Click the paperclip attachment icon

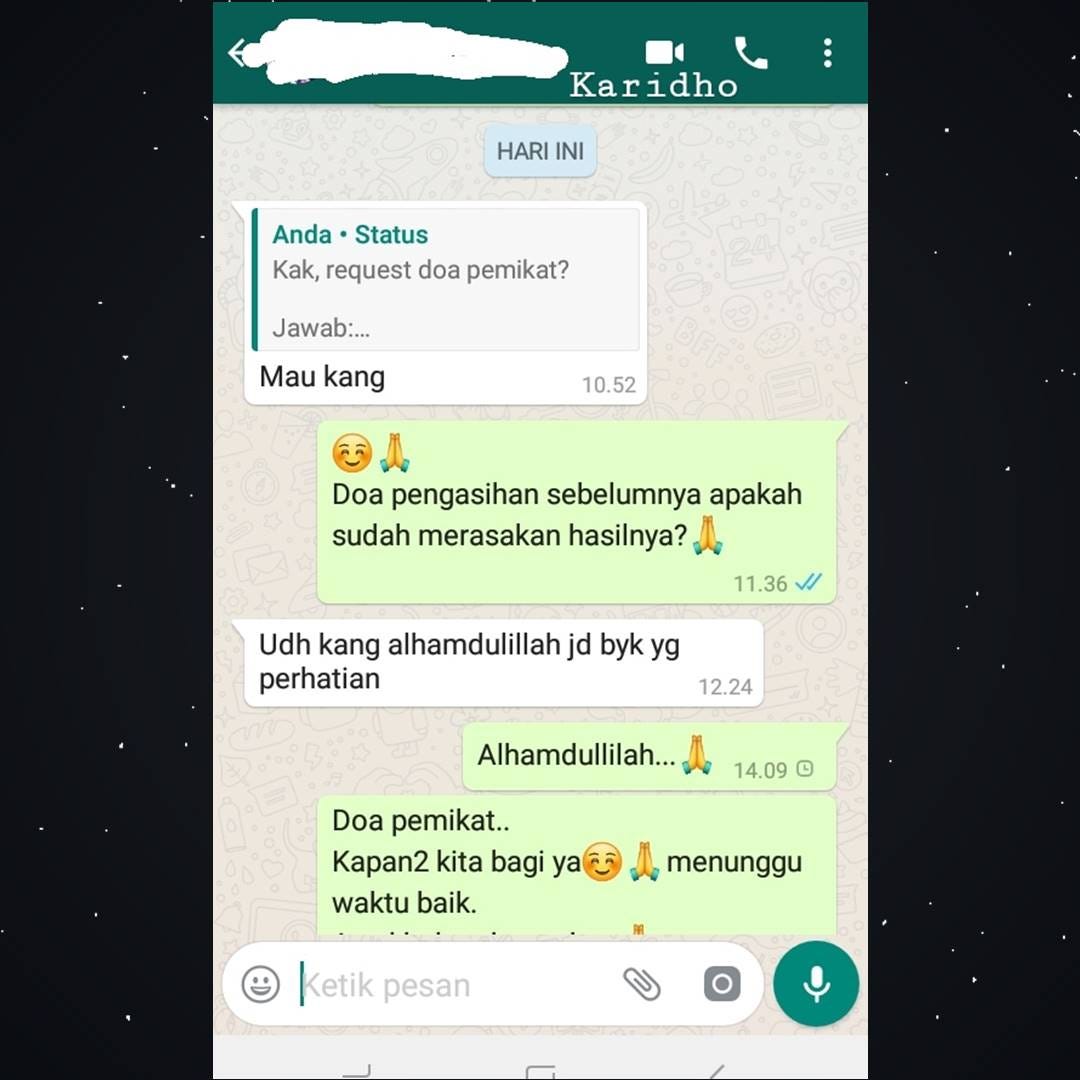[641, 984]
